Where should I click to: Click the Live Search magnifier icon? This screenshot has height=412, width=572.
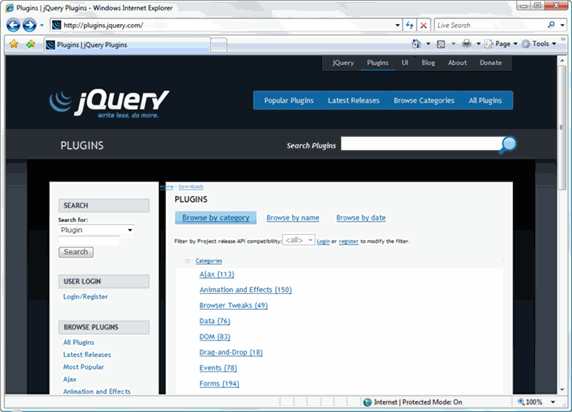point(551,25)
